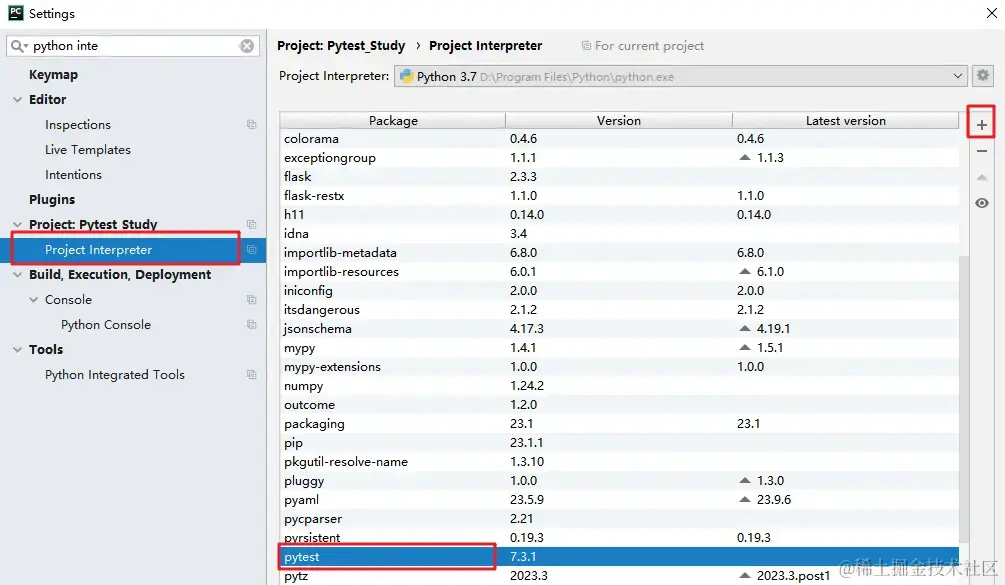Click the project icon beside Project Interpreter

[x=251, y=249]
